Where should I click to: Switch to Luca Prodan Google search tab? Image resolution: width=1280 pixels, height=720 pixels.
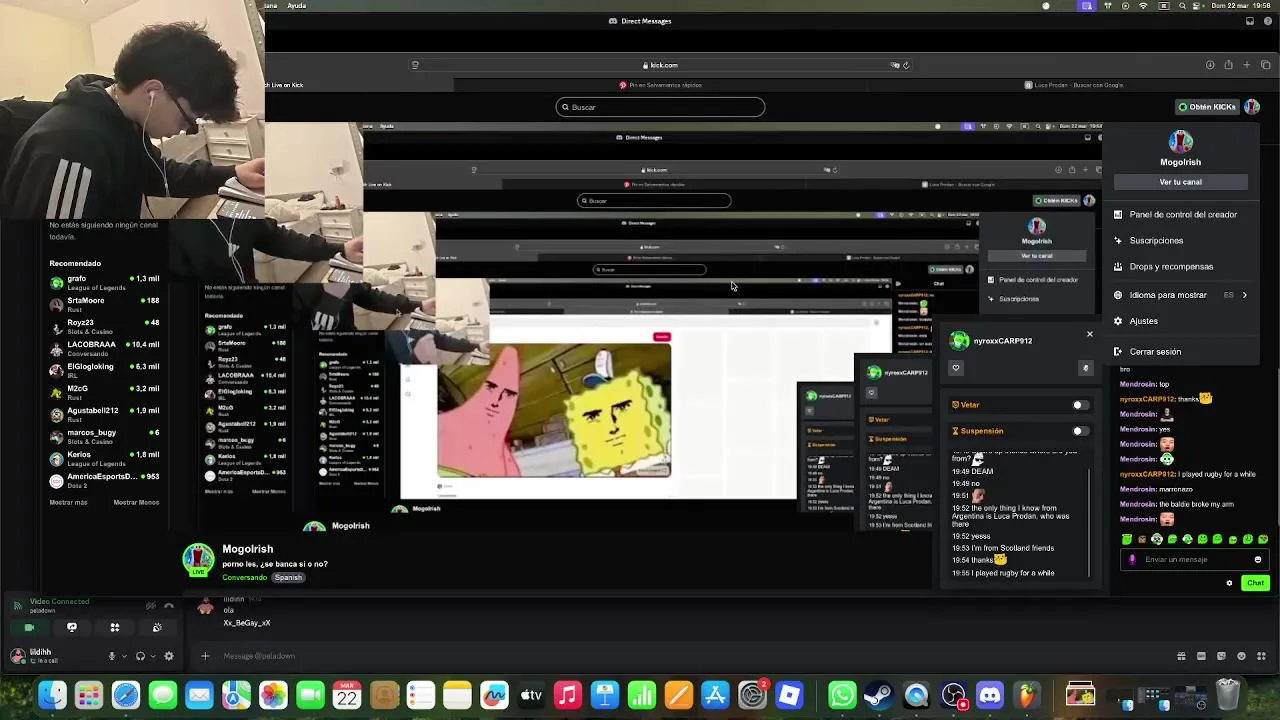tap(1074, 85)
